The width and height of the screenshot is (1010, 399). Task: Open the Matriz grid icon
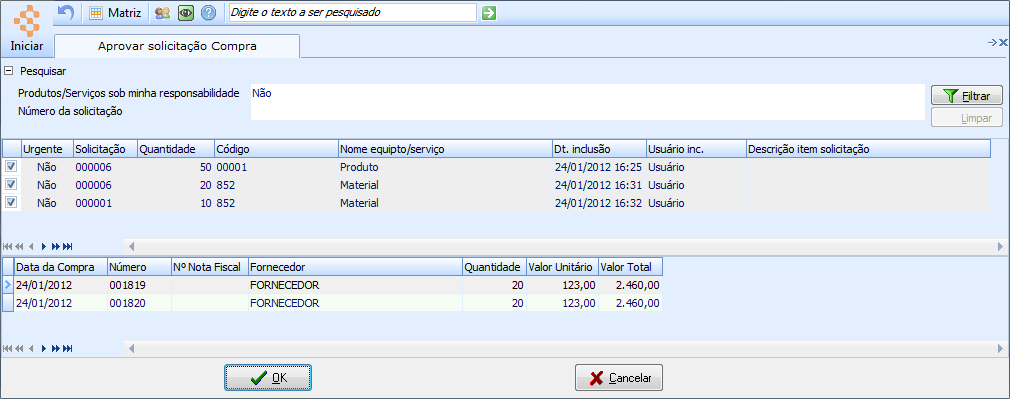pos(96,13)
